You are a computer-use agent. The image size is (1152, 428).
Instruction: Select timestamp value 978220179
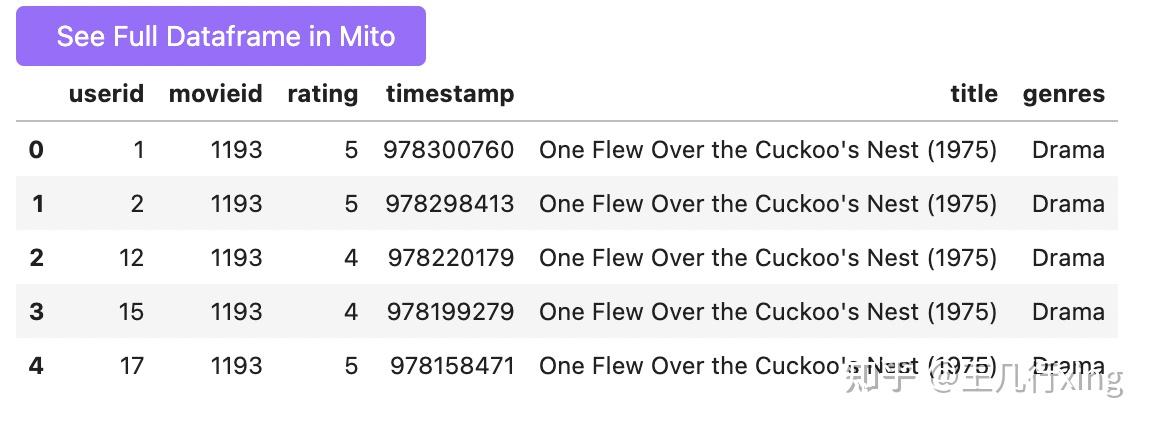[x=450, y=258]
